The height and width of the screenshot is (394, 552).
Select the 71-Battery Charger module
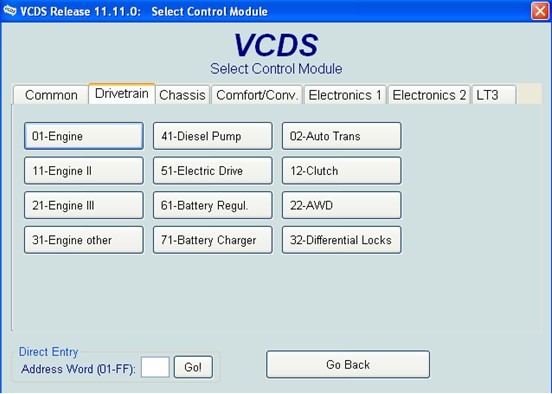tap(213, 240)
